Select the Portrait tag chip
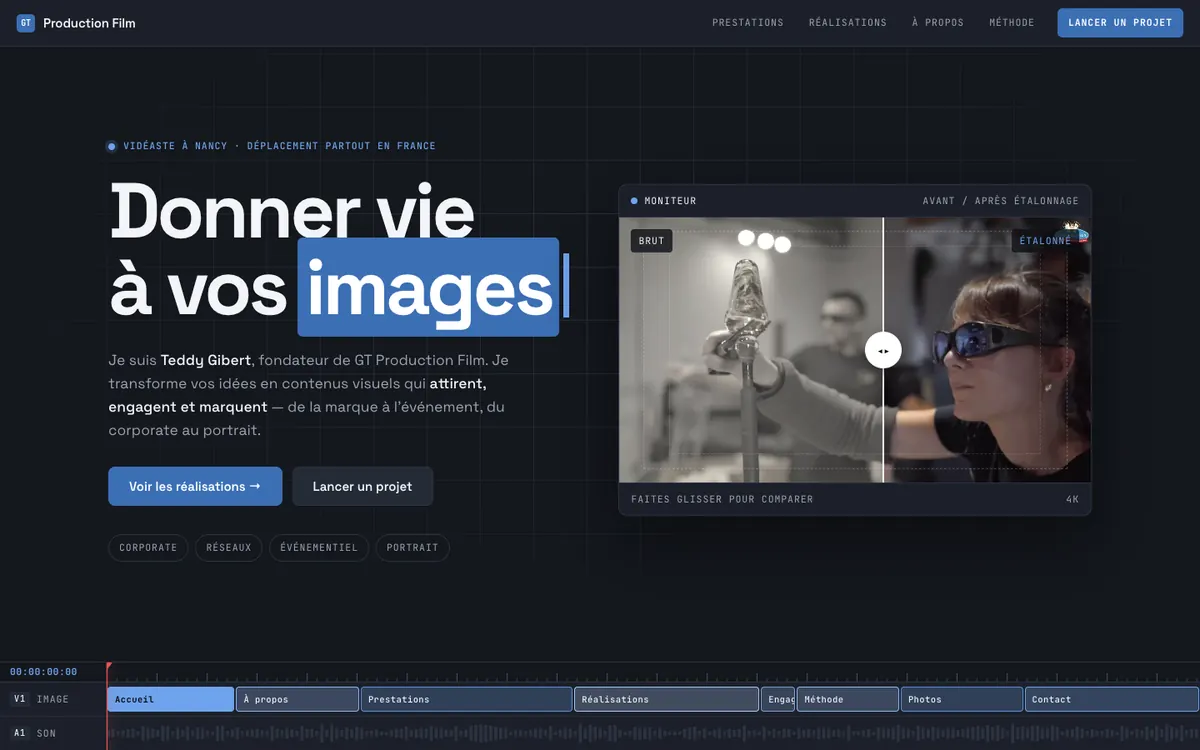The width and height of the screenshot is (1200, 750). [x=413, y=548]
